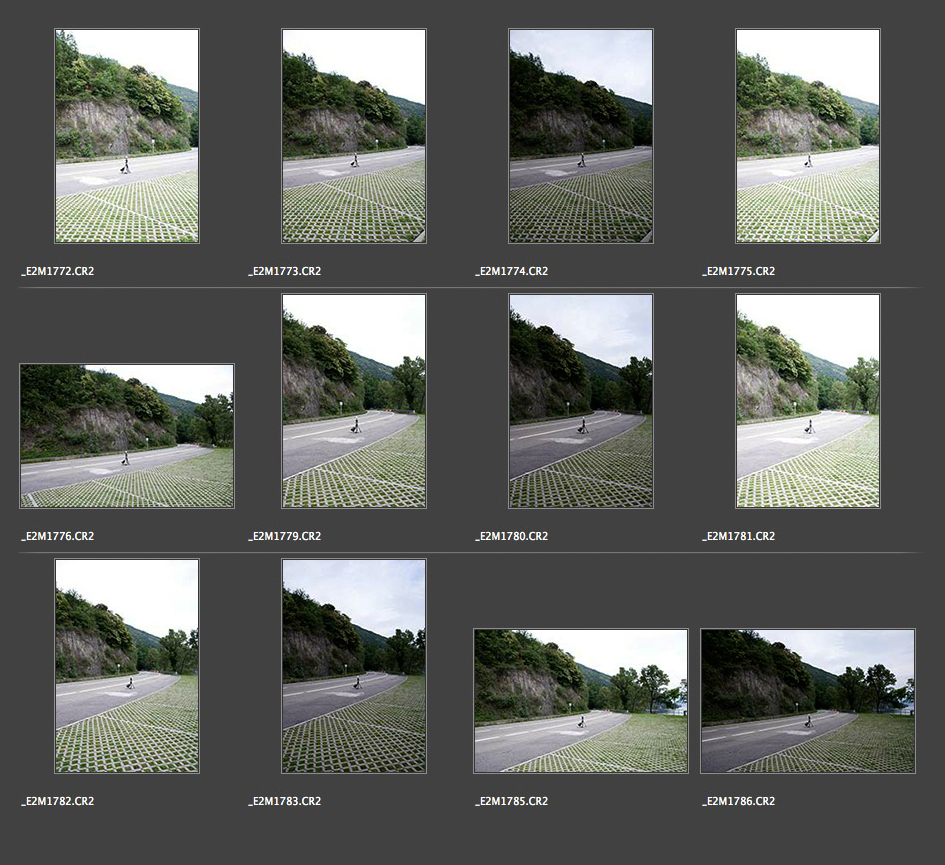Select thumbnail for _E2M1775.CR2
This screenshot has width=945, height=865.
tap(808, 136)
